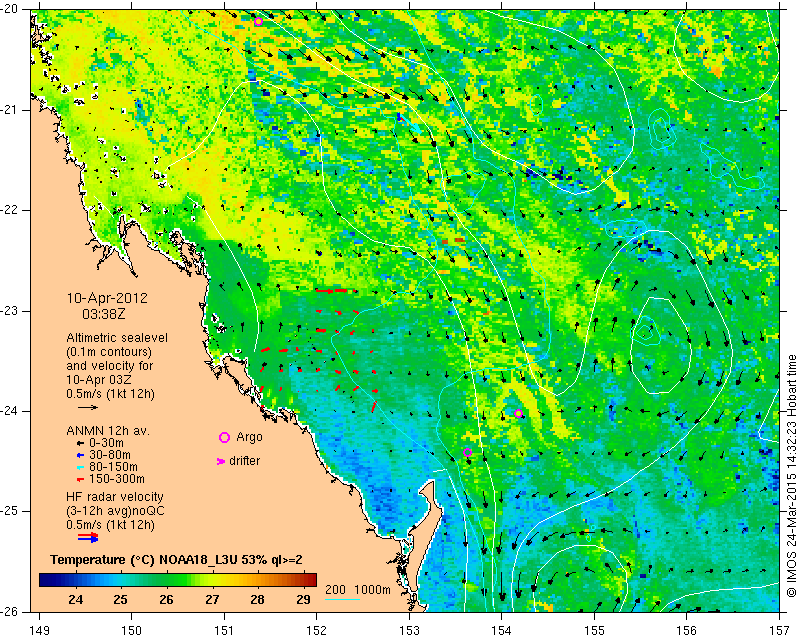Click the 80-150m depth label
The height and width of the screenshot is (640, 800).
point(113,467)
